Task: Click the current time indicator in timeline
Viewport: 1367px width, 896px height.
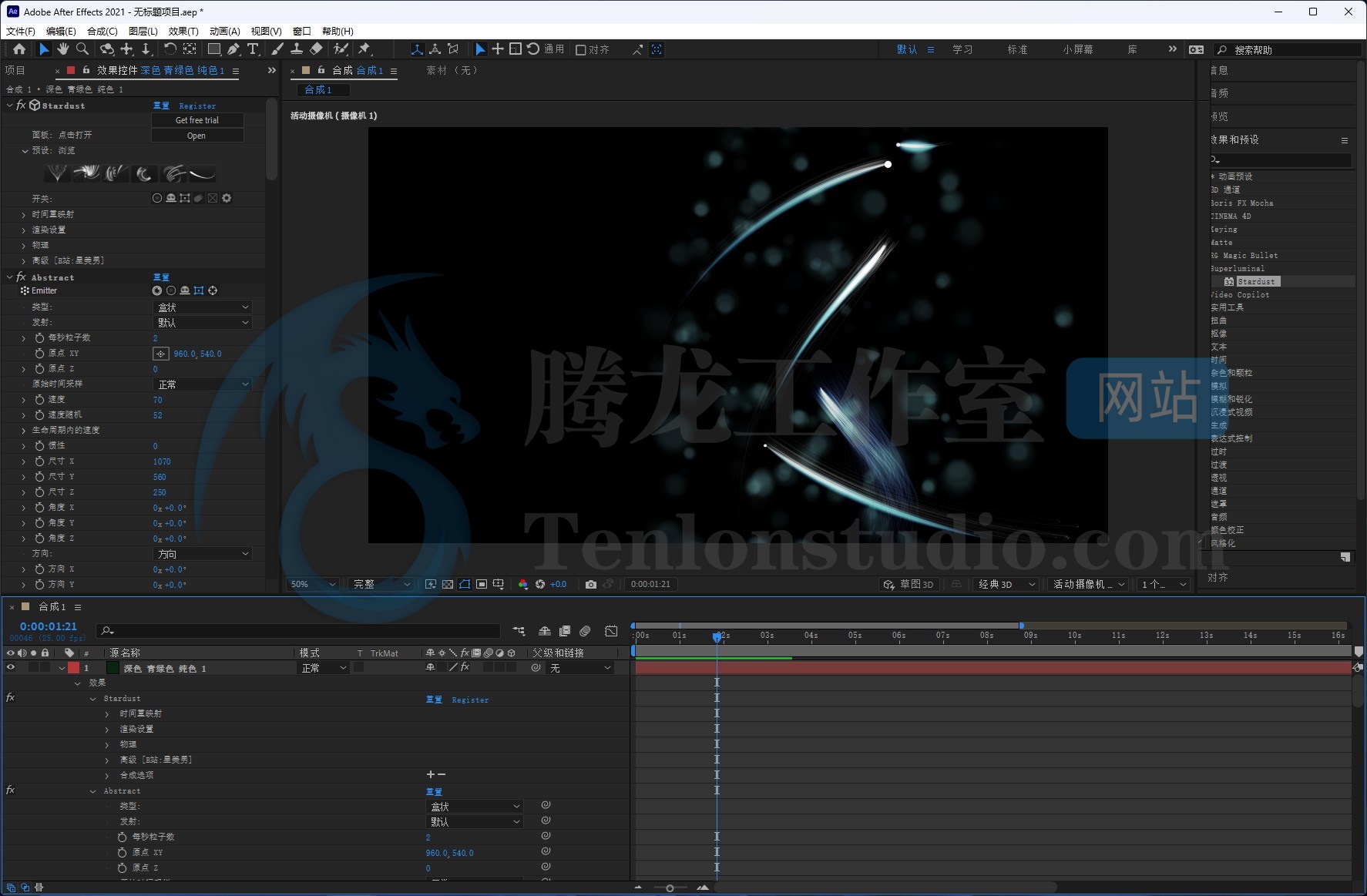Action: [717, 636]
